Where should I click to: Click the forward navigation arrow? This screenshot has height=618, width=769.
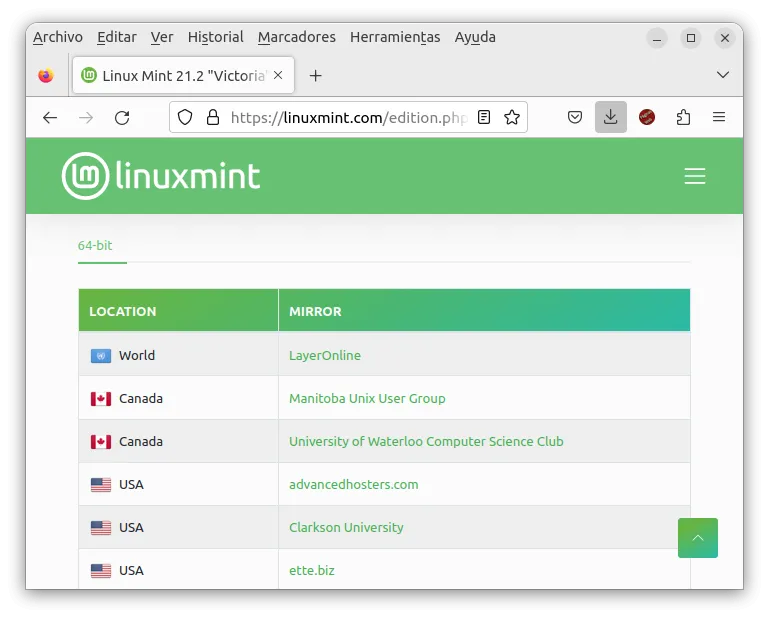click(x=86, y=118)
